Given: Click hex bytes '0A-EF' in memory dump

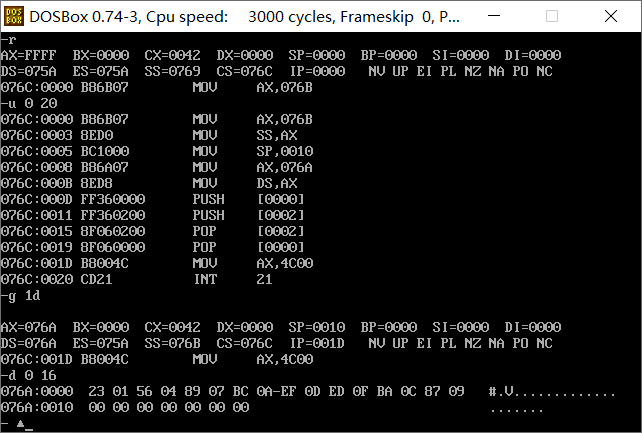Looking at the screenshot, I should click(x=276, y=391).
